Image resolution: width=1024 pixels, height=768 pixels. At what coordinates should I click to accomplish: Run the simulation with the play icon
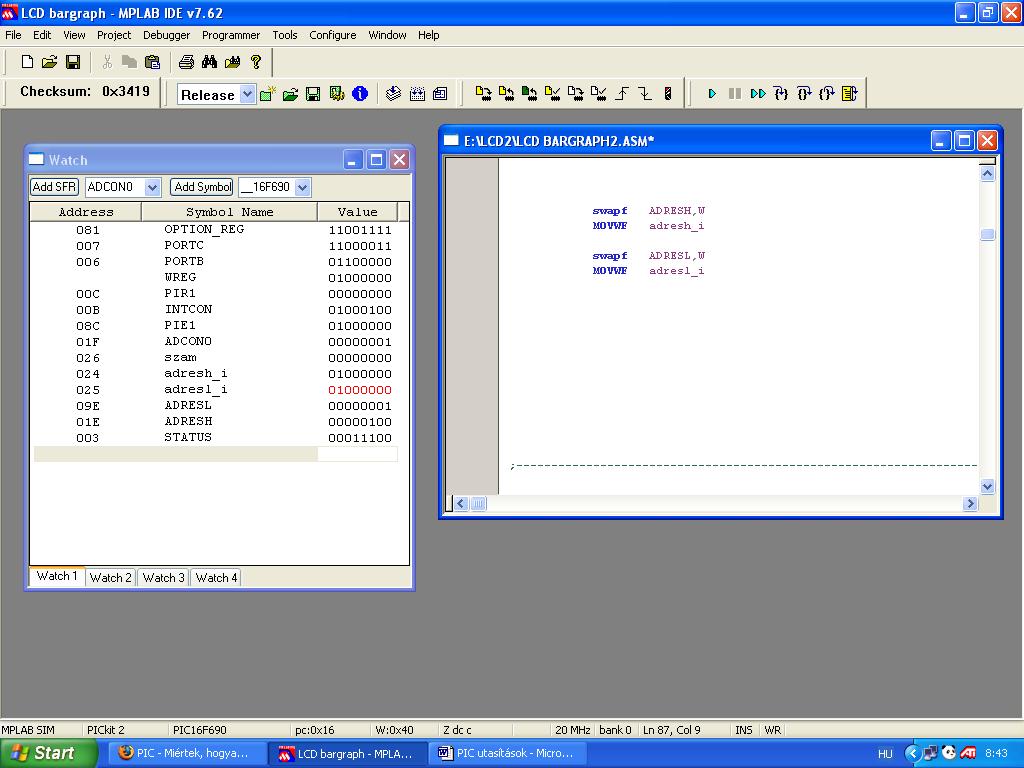tap(712, 94)
